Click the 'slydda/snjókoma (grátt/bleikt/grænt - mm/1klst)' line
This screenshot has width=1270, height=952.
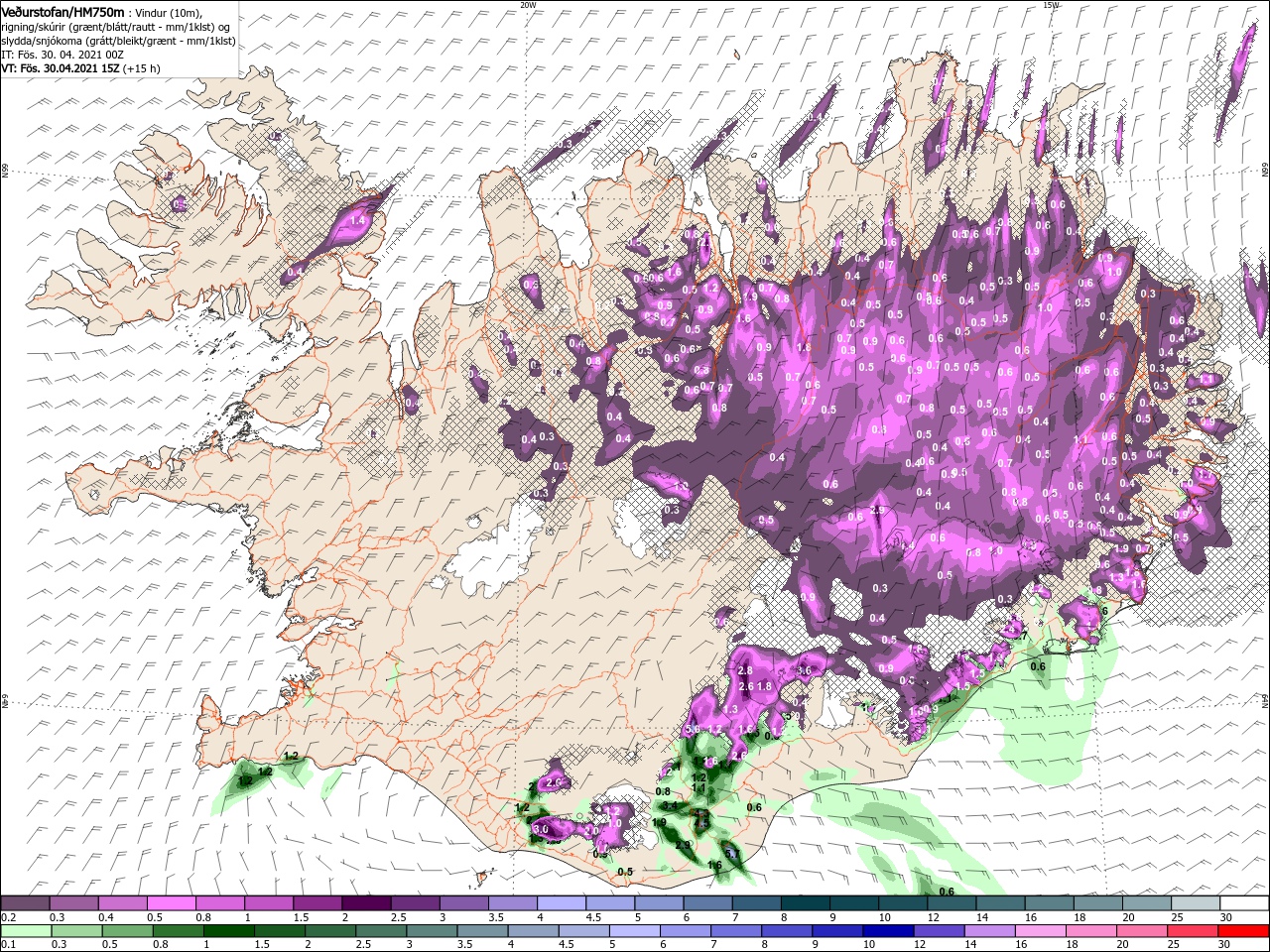[x=118, y=41]
